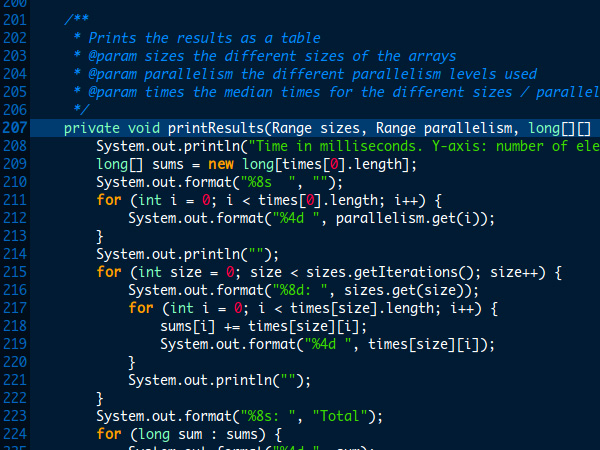Screen dimensions: 600x450
Task: Click line number 224 in the gutter
Action: click(15, 434)
